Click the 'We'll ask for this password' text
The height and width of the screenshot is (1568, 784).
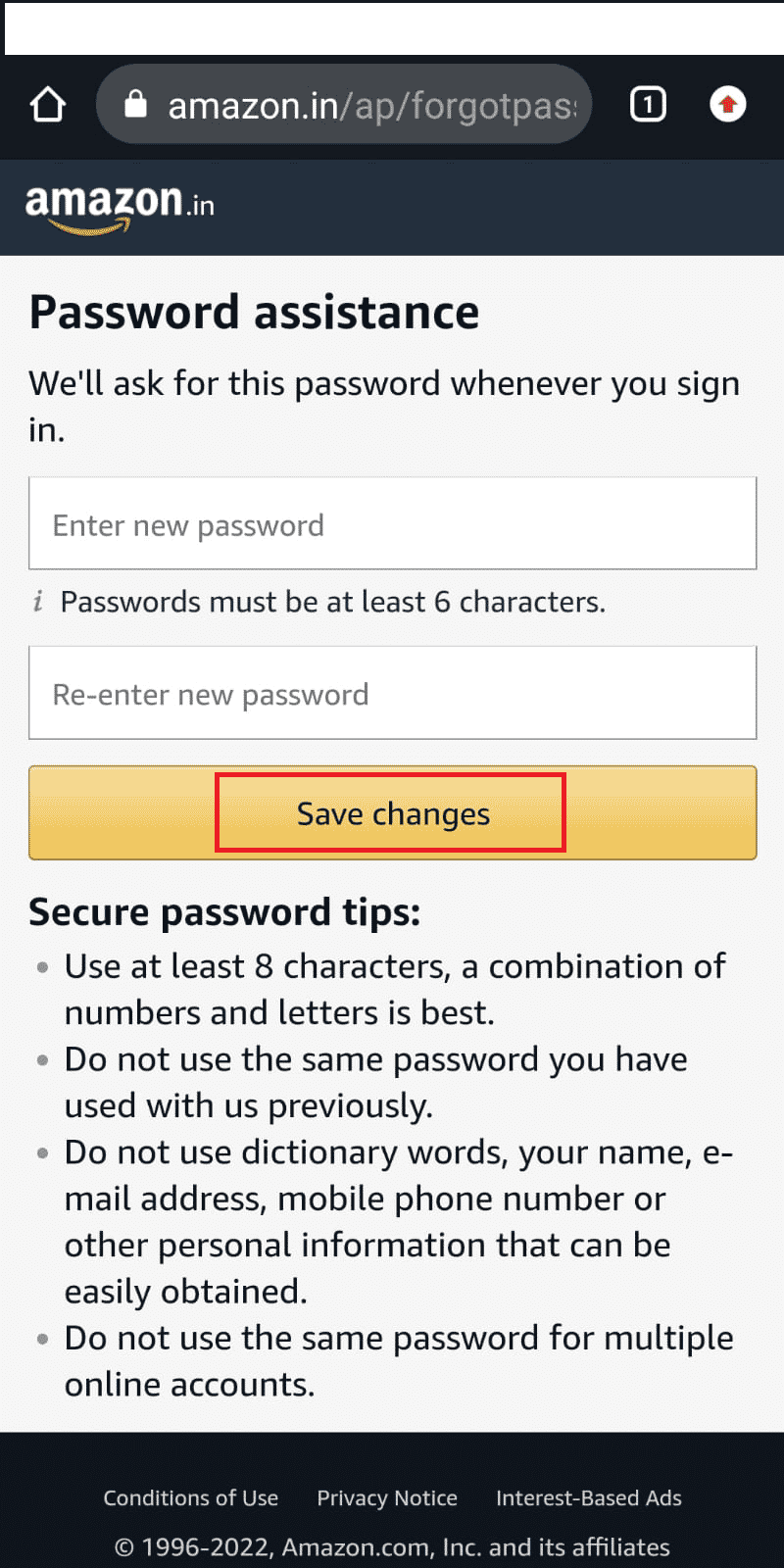click(x=384, y=406)
